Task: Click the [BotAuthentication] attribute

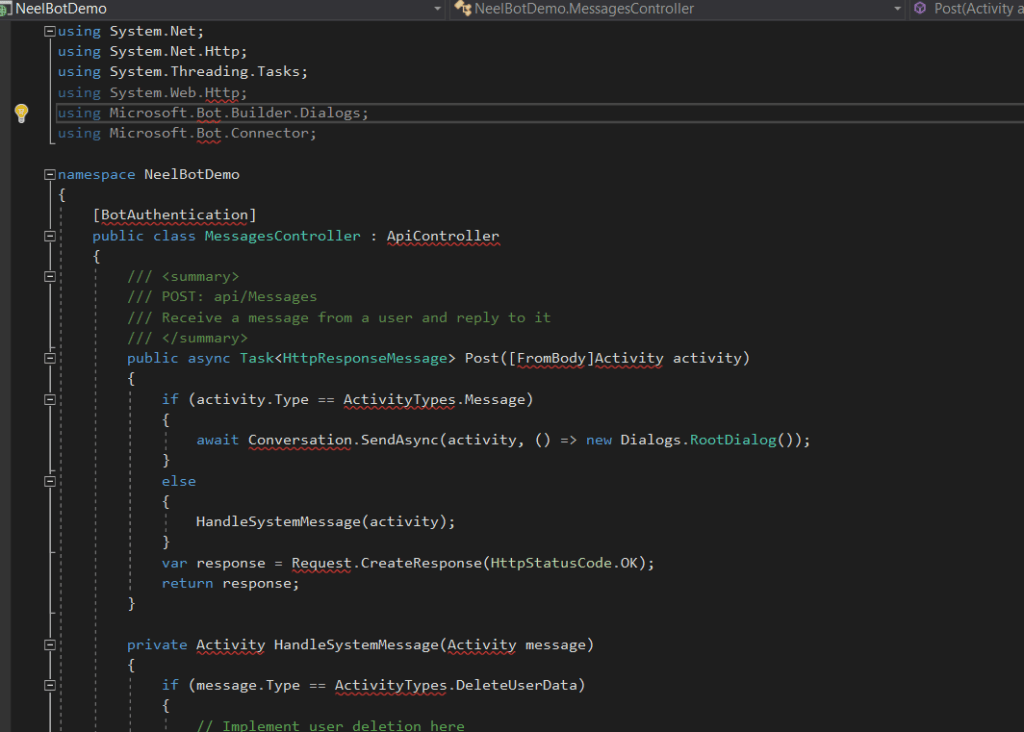Action: tap(174, 215)
